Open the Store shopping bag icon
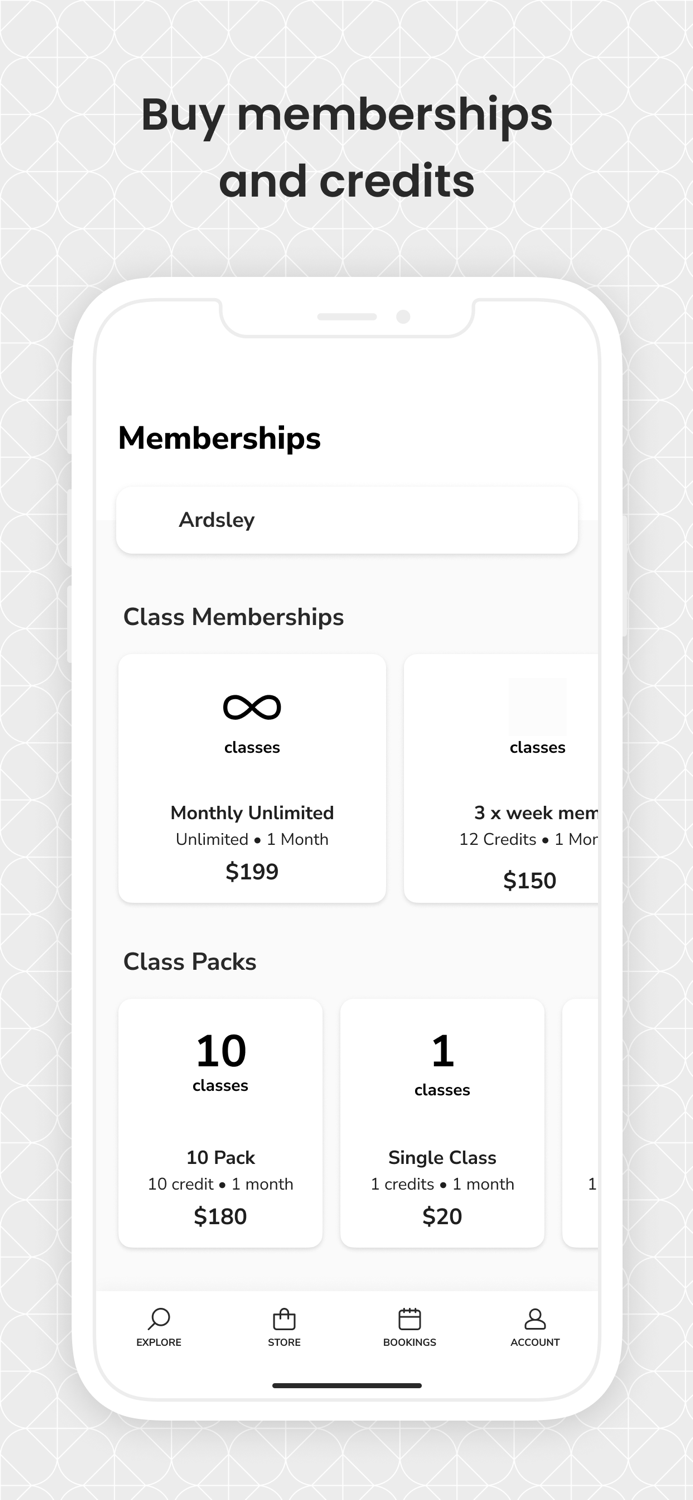Screen dimensions: 693x1500 point(284,1319)
